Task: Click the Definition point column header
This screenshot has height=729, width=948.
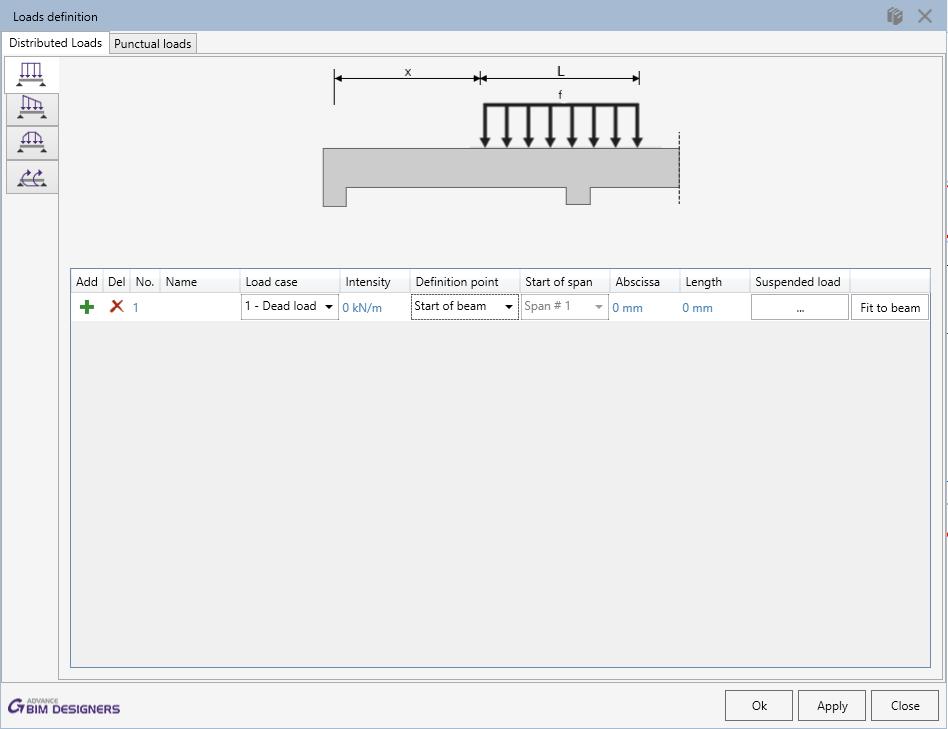Action: click(x=465, y=282)
